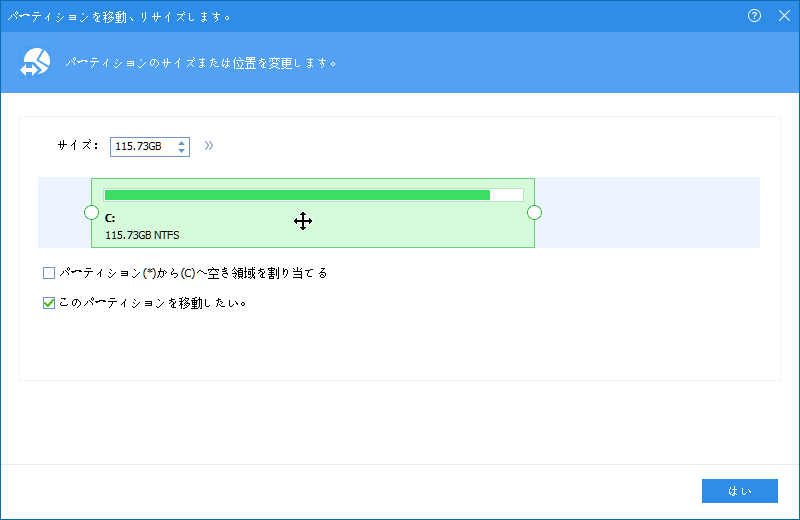Viewport: 800px width, 520px height.
Task: Increase size with the up spinner arrow
Action: (181, 142)
